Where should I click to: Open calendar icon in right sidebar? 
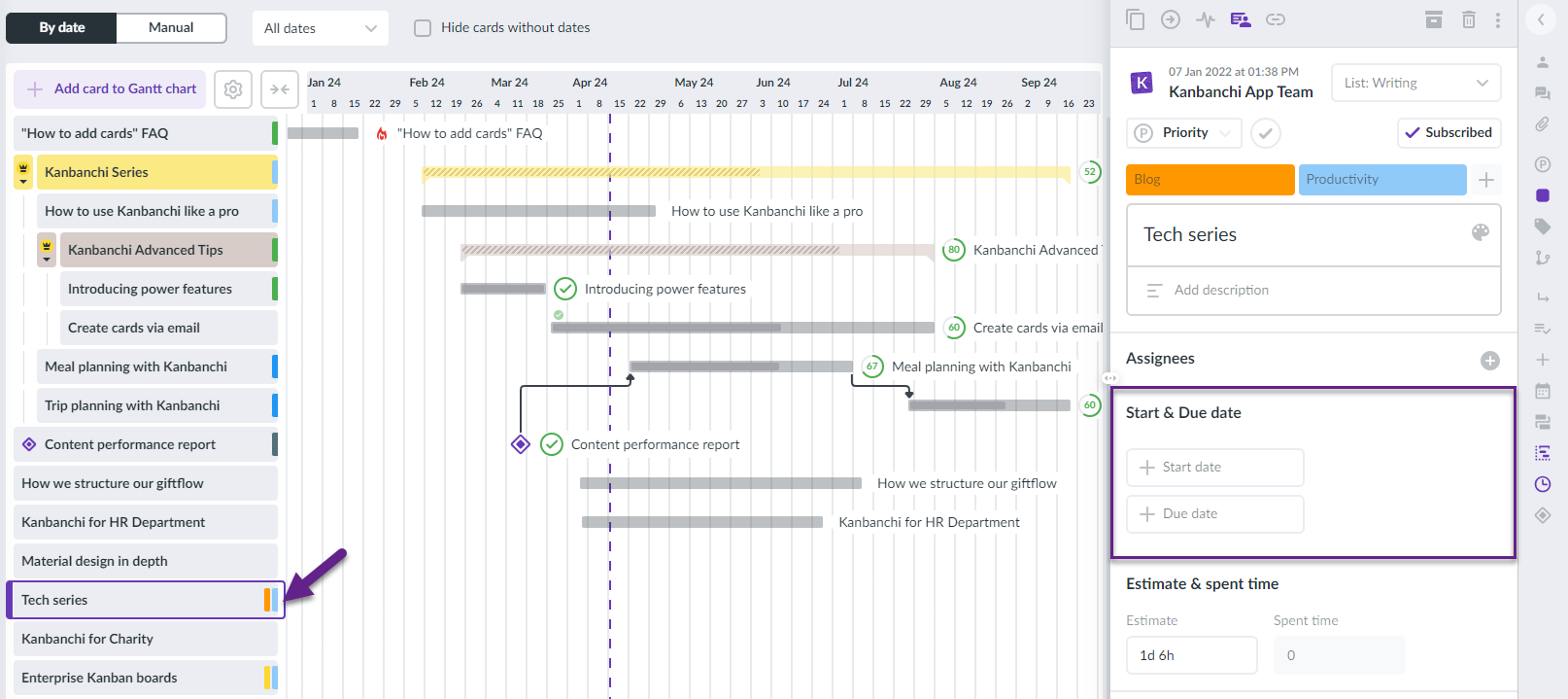1543,391
